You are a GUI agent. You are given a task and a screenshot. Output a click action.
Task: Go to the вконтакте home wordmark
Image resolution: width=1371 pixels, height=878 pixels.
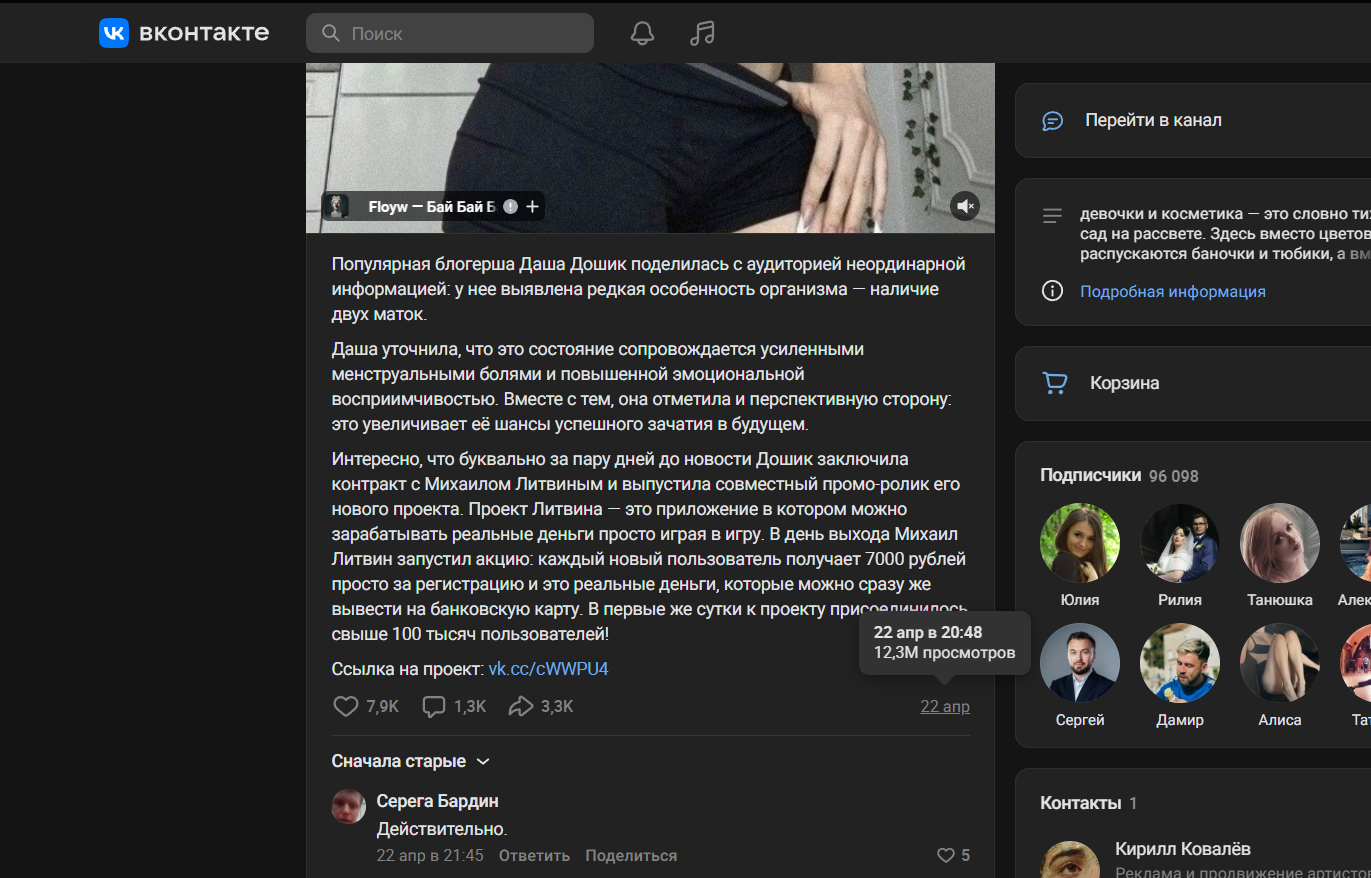coord(204,33)
